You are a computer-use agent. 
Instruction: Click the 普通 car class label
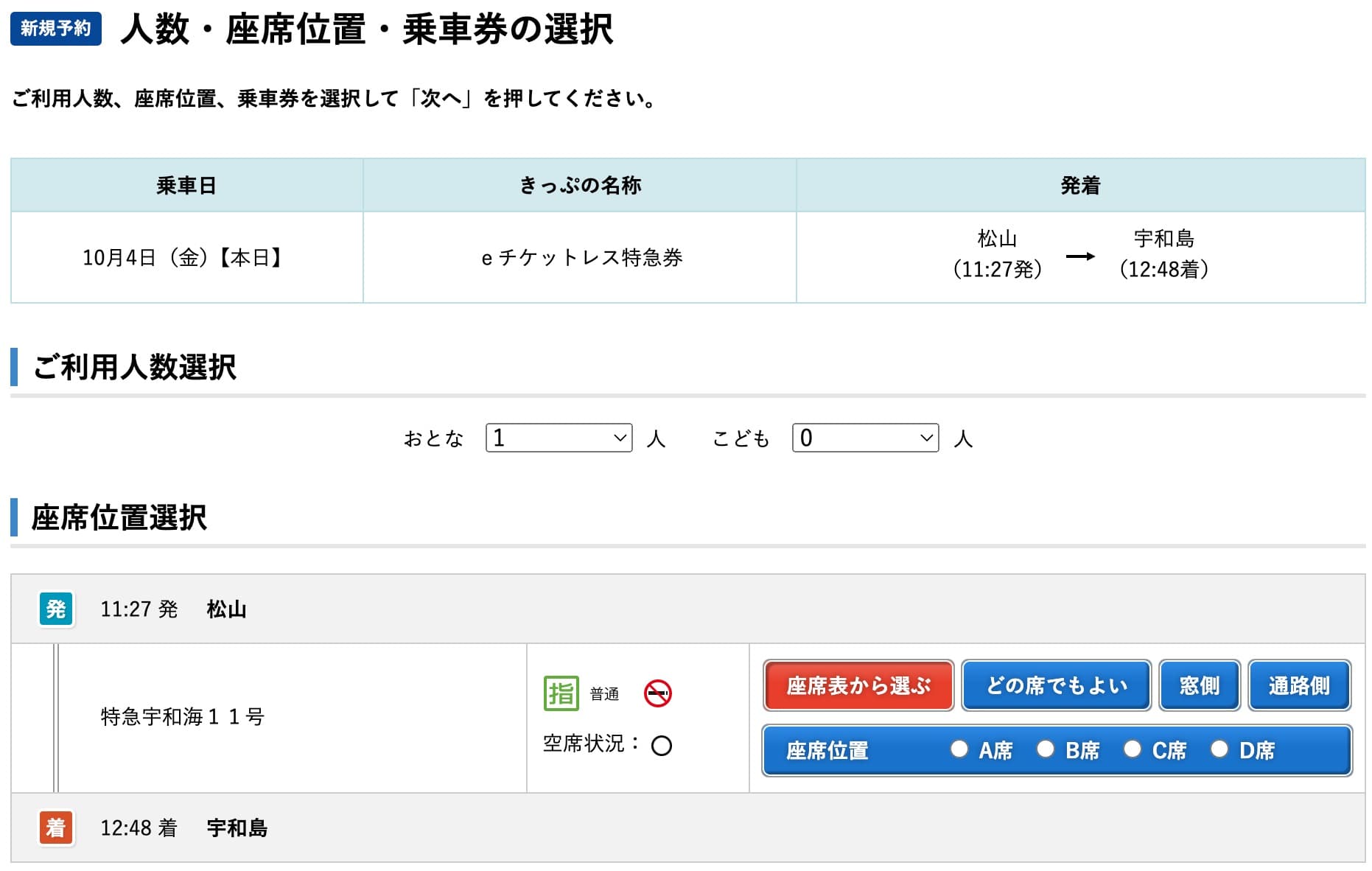click(x=604, y=693)
